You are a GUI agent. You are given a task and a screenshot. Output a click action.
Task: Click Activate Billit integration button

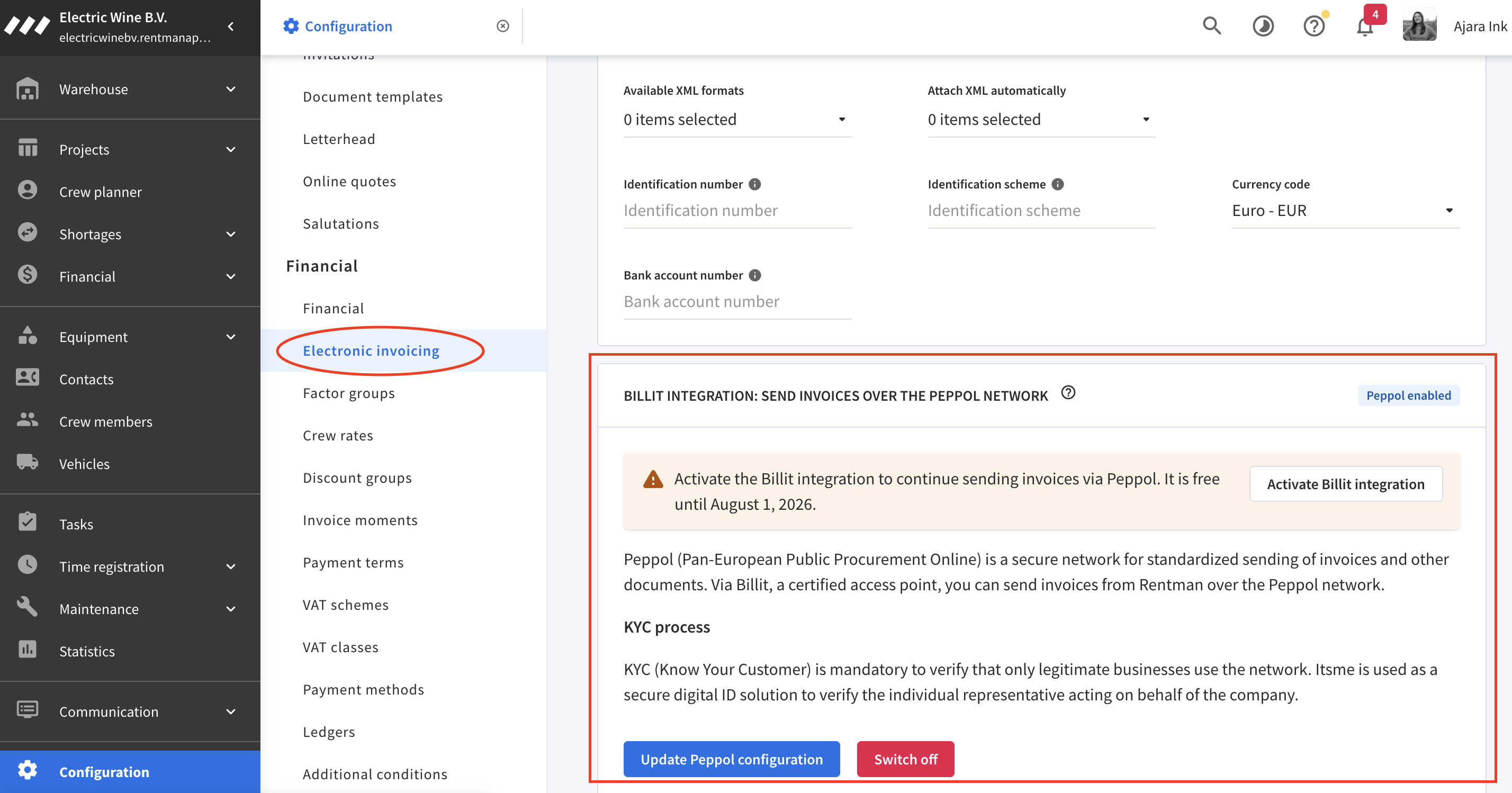[1346, 484]
